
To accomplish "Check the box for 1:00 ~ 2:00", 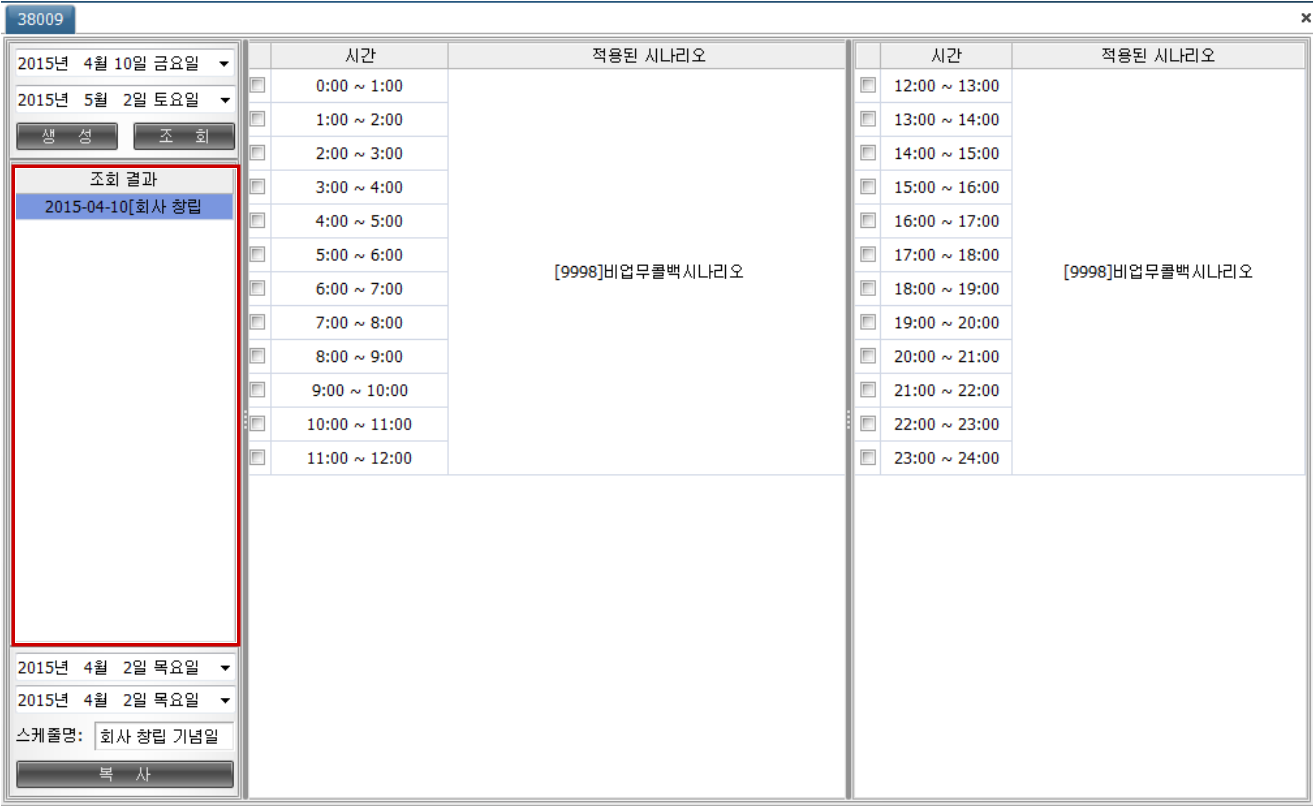I will point(257,119).
